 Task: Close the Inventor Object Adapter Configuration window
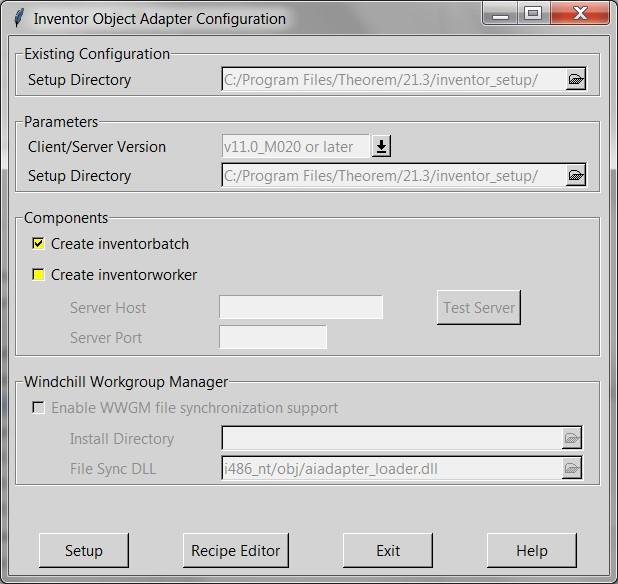[x=580, y=14]
